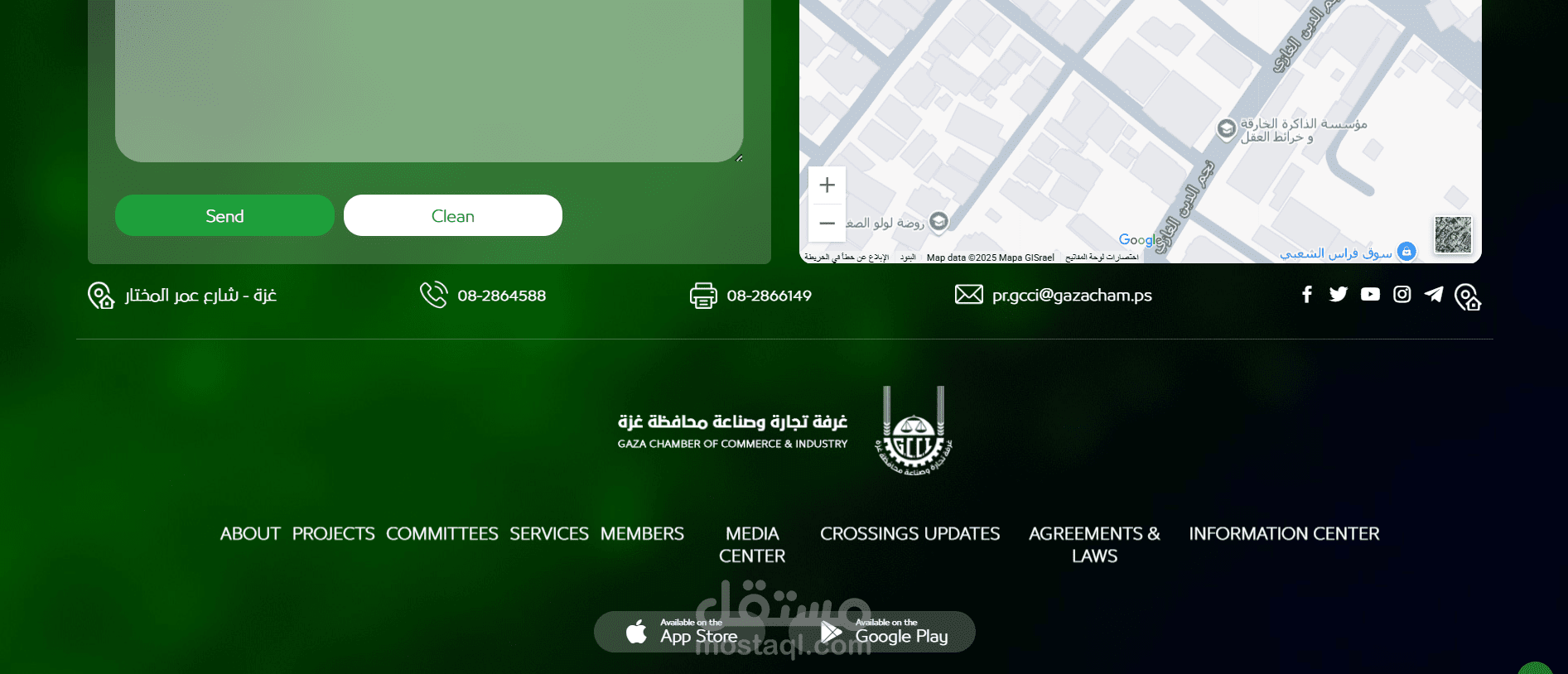Image resolution: width=1568 pixels, height=674 pixels.
Task: Click the Apple logo icon
Action: coord(636,632)
